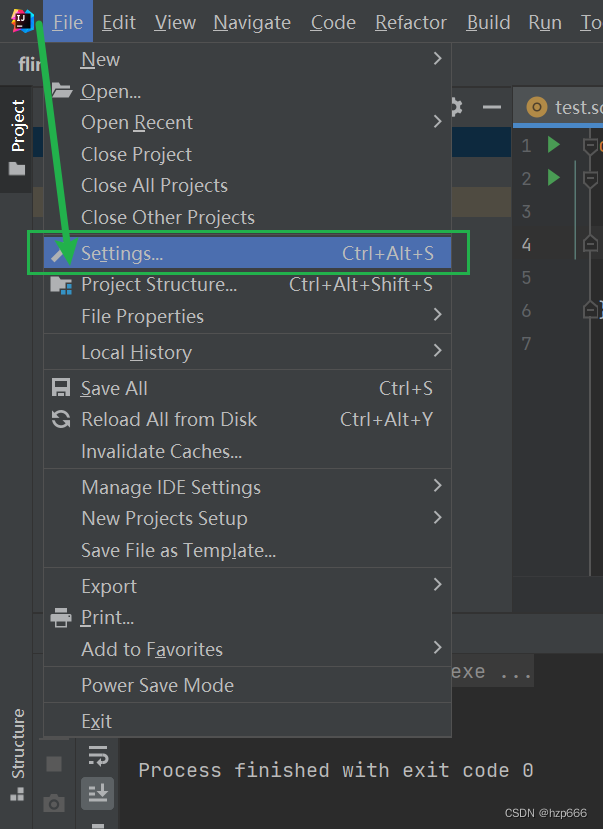
Task: Collapse code fold marker on line 1
Action: pyautogui.click(x=589, y=146)
